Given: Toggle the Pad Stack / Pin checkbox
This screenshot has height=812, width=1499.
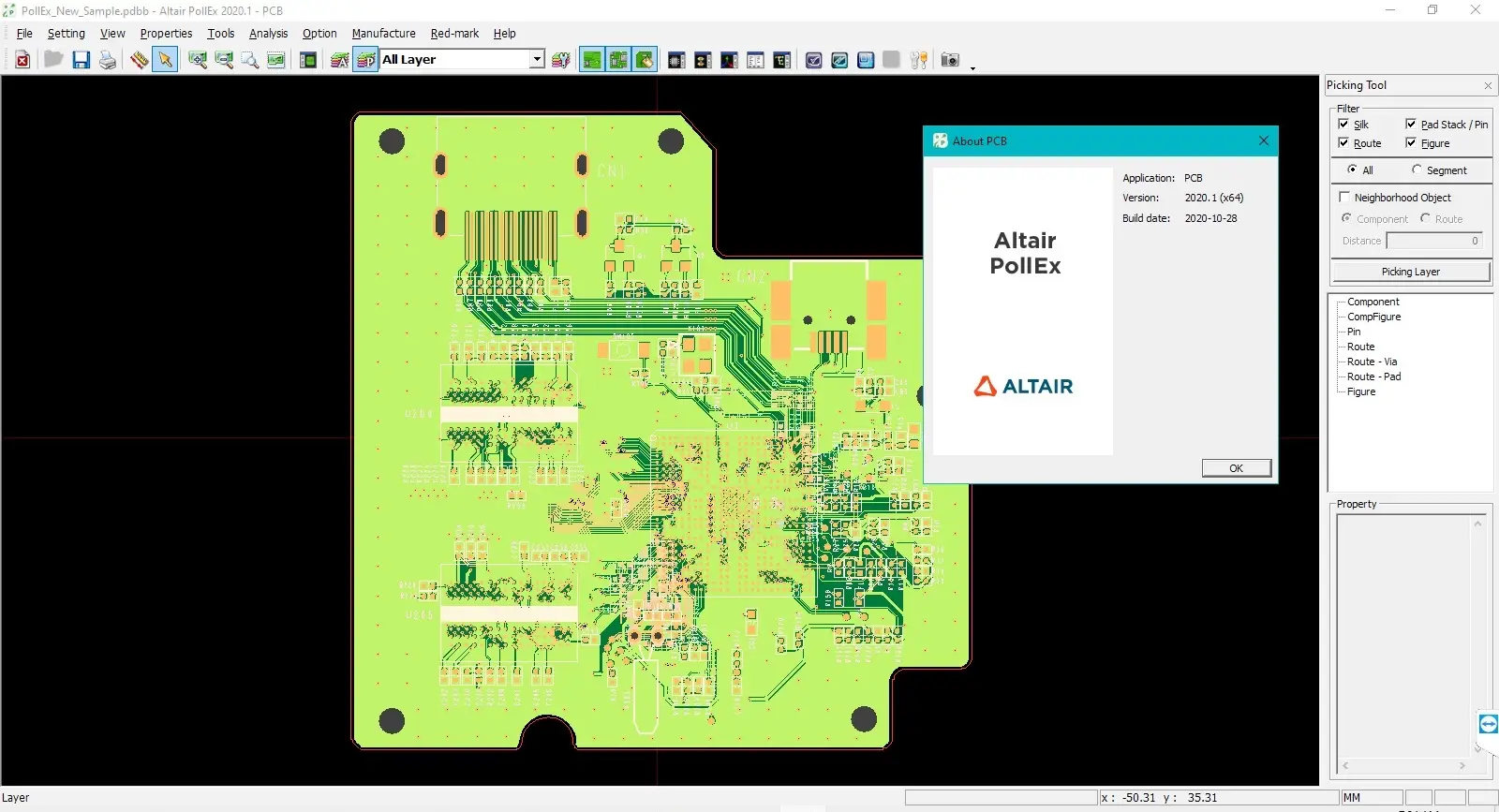Looking at the screenshot, I should click(x=1411, y=124).
